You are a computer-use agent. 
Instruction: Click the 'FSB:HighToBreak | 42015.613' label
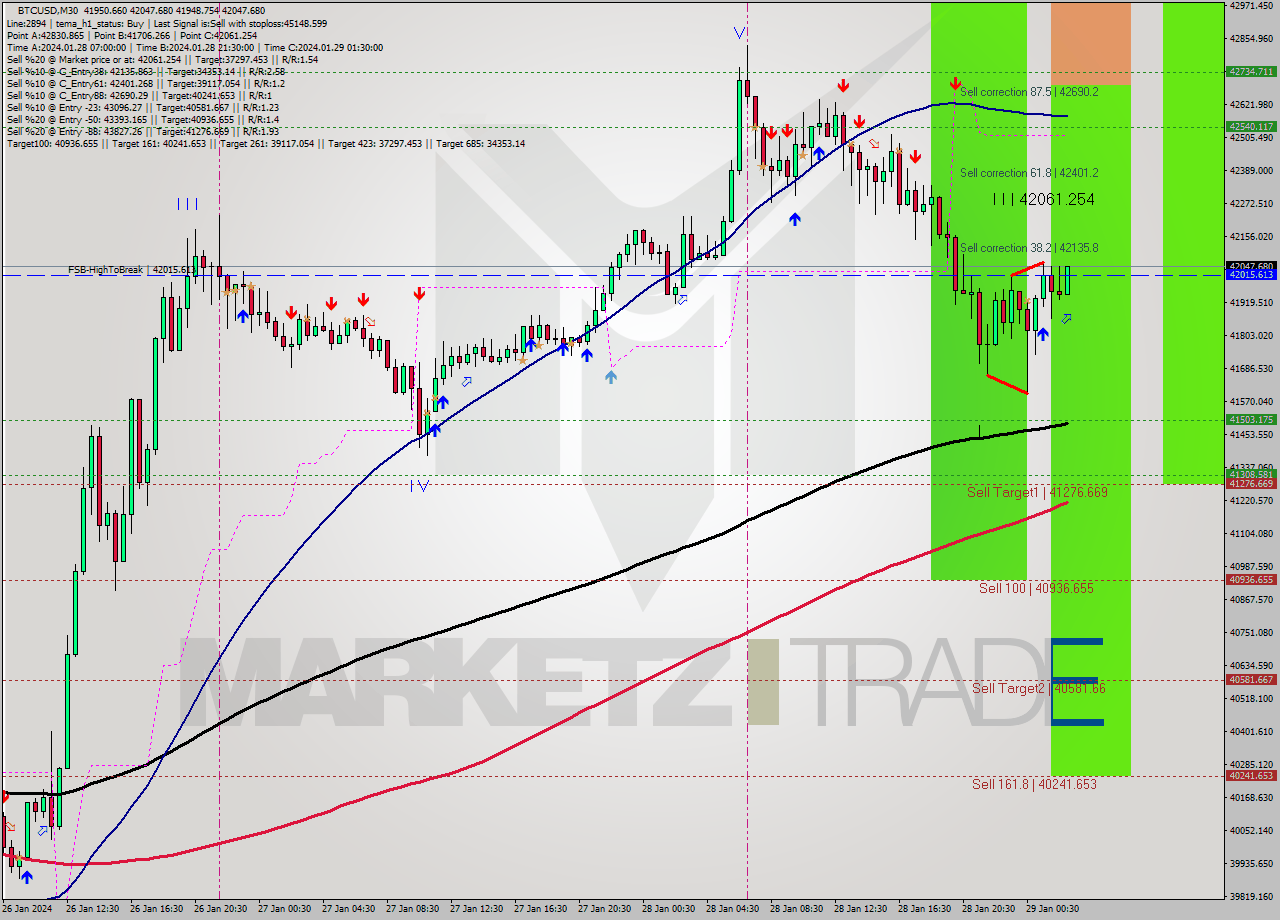(x=132, y=270)
